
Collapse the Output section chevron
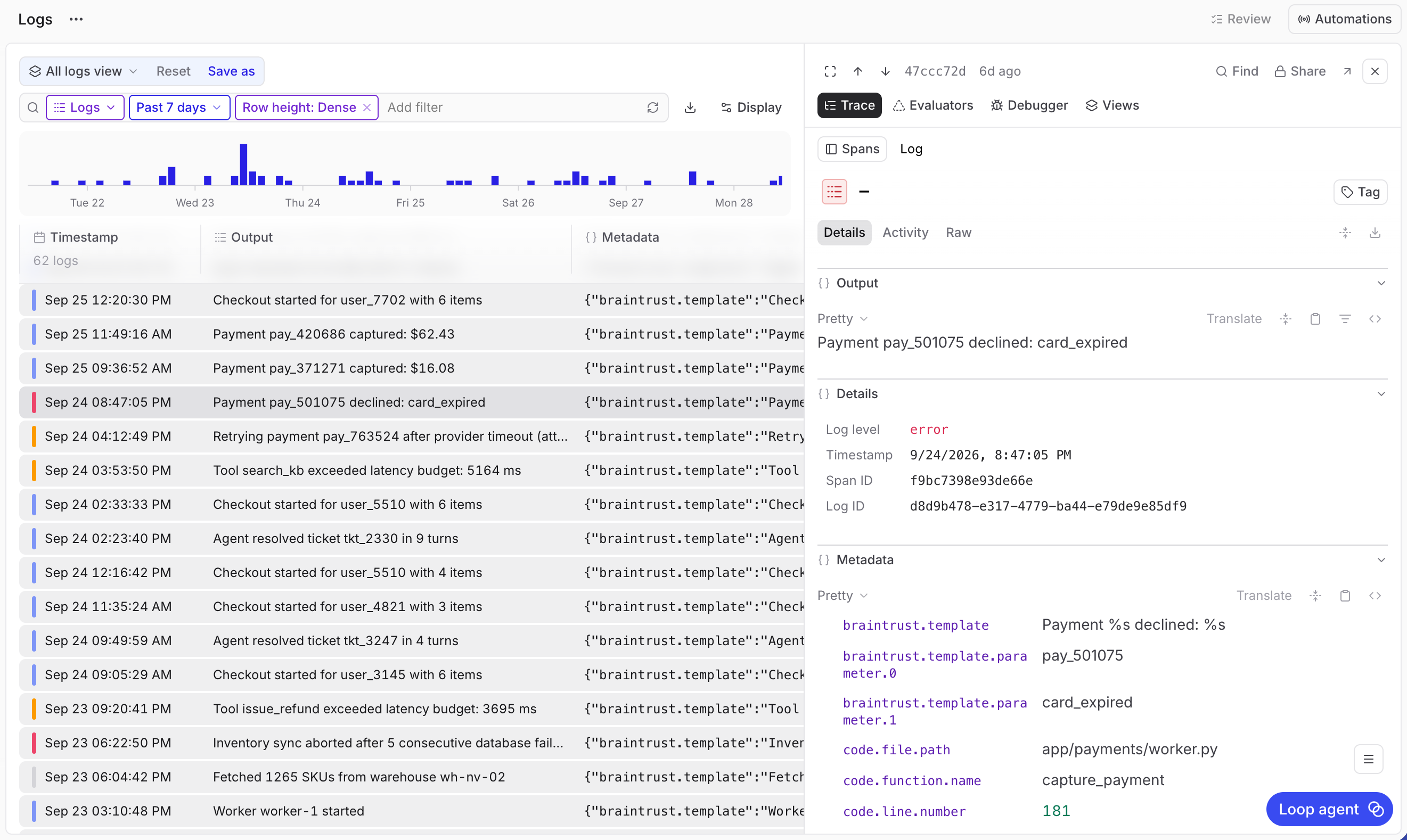pos(1381,283)
